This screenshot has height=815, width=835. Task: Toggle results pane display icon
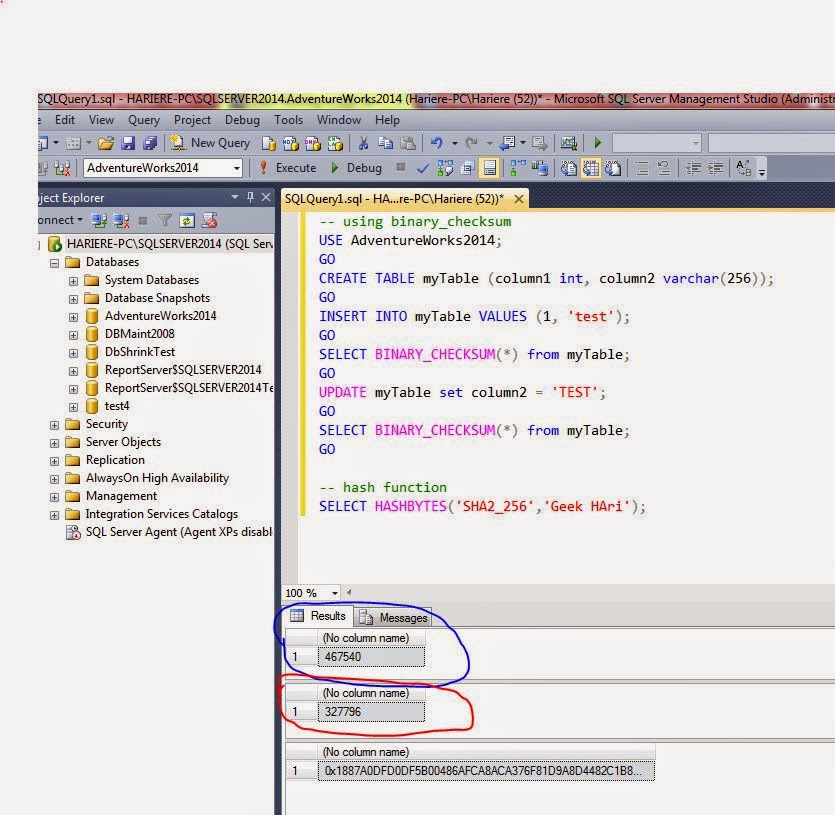coord(489,168)
